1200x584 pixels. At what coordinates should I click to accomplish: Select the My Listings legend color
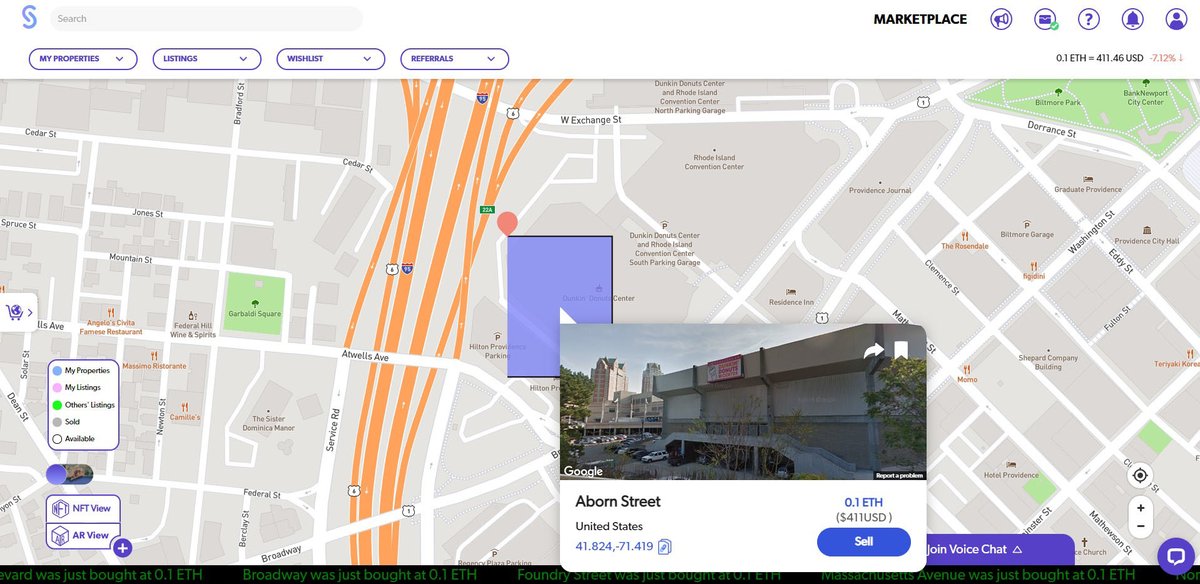[57, 388]
